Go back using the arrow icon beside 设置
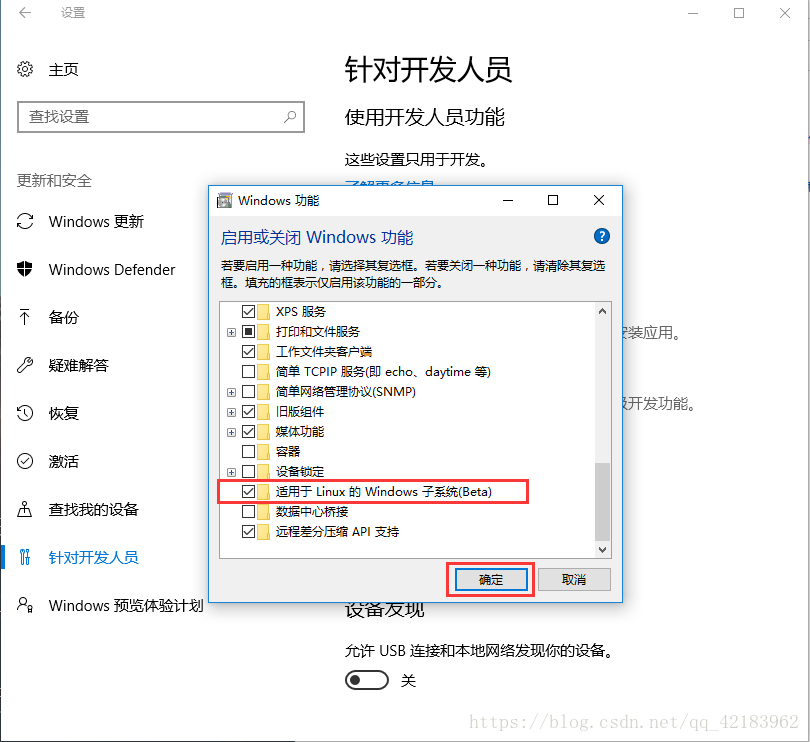 [x=25, y=12]
